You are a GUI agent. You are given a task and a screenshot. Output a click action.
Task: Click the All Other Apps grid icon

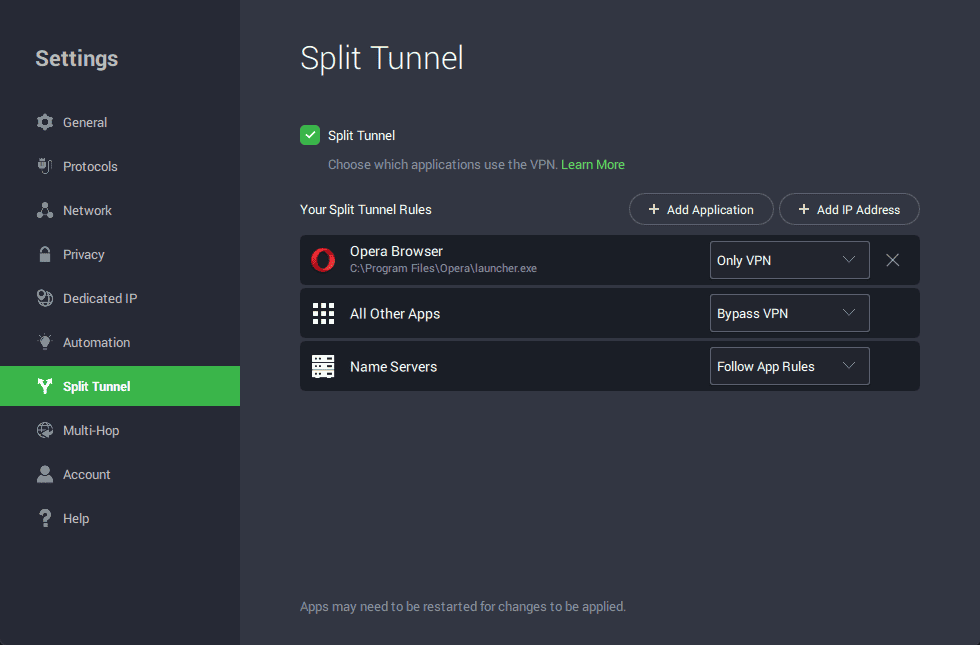323,313
